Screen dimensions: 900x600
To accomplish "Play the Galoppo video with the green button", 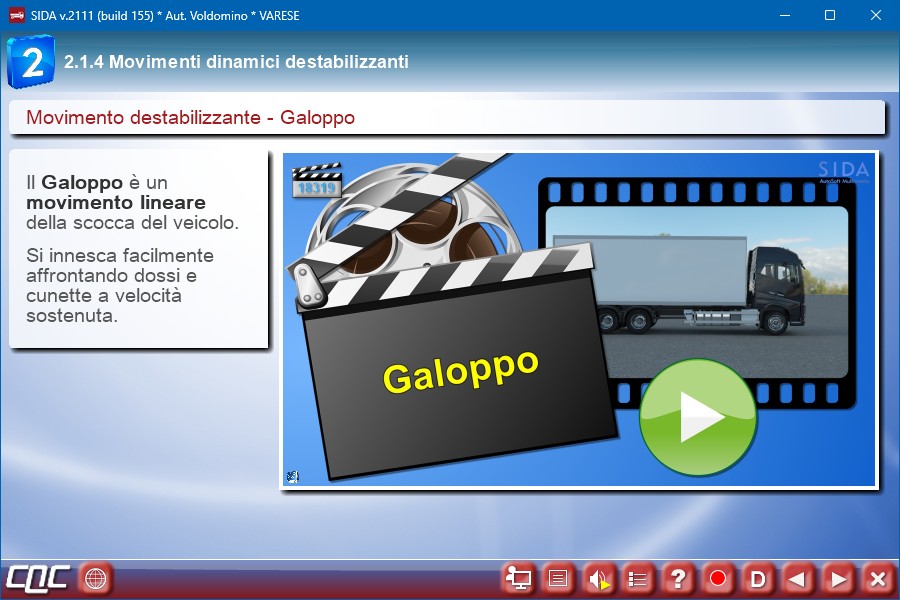I will 697,417.
